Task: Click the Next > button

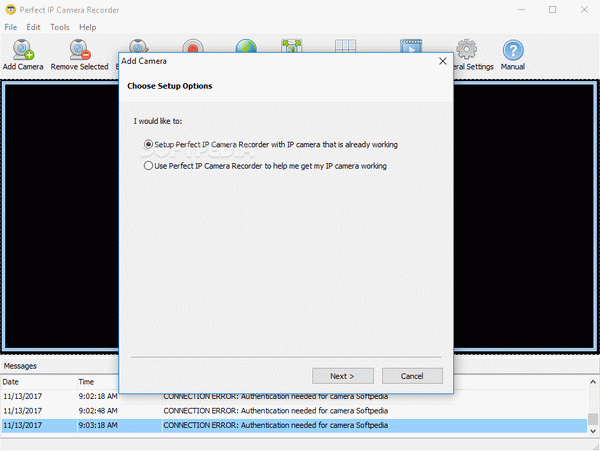Action: click(x=343, y=376)
